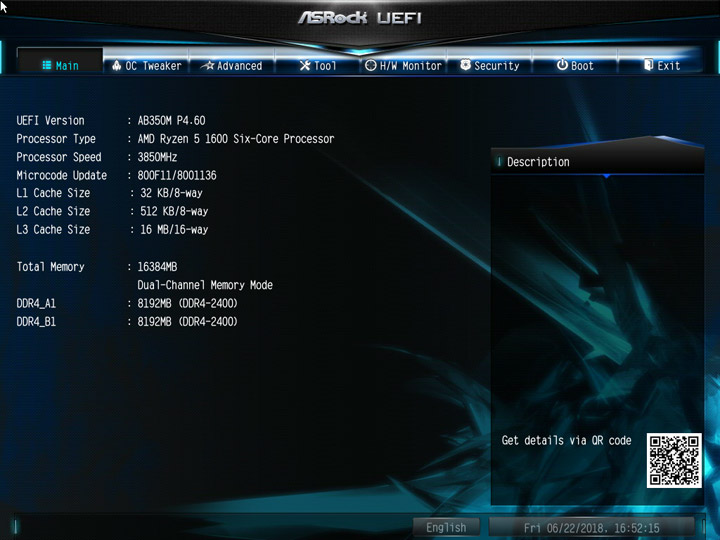
Task: Select the Processor Type label
Action: pyautogui.click(x=56, y=139)
